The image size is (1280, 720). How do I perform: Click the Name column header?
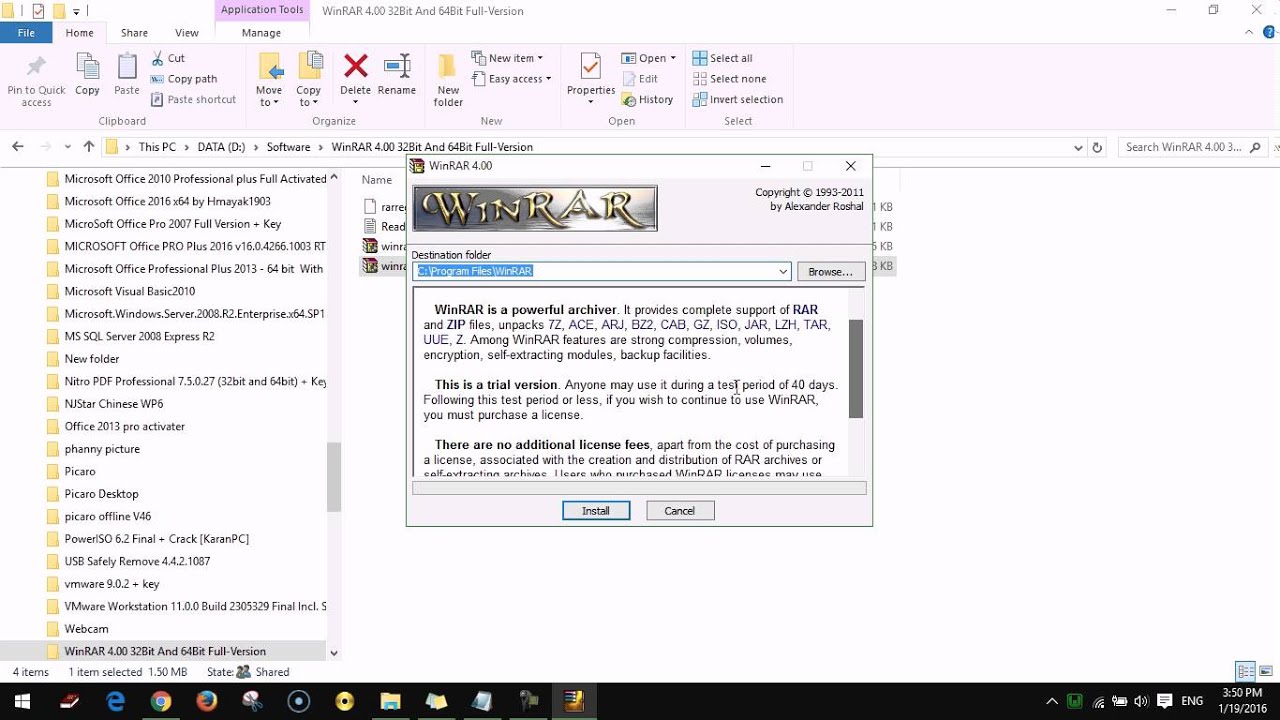377,180
